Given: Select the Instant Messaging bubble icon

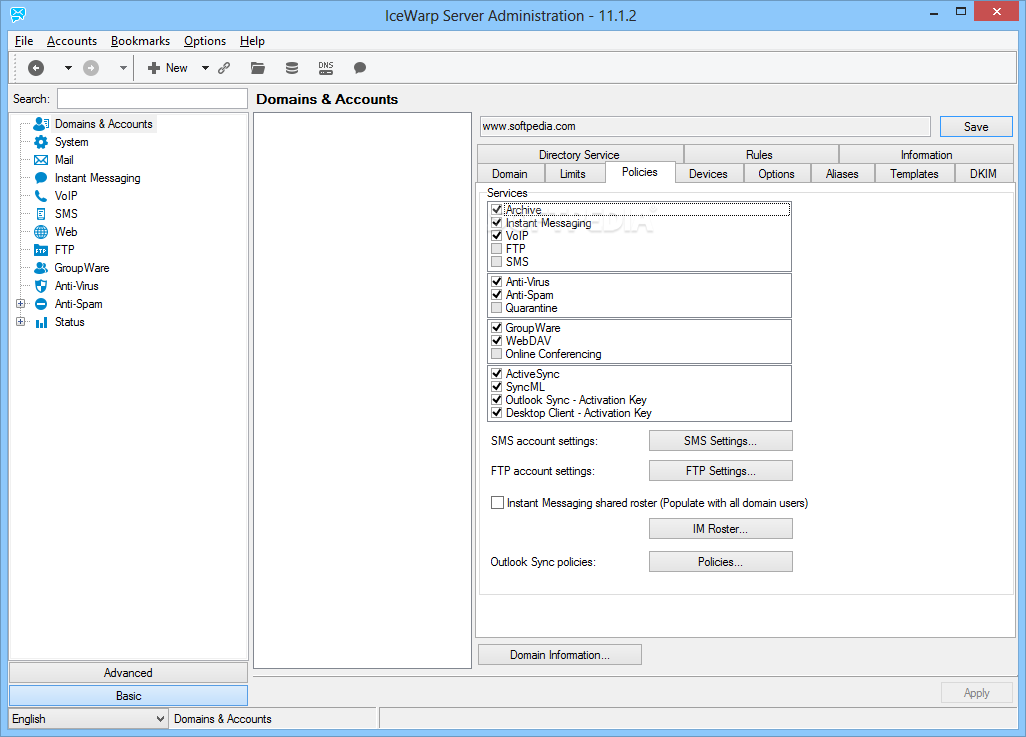Looking at the screenshot, I should click(41, 178).
